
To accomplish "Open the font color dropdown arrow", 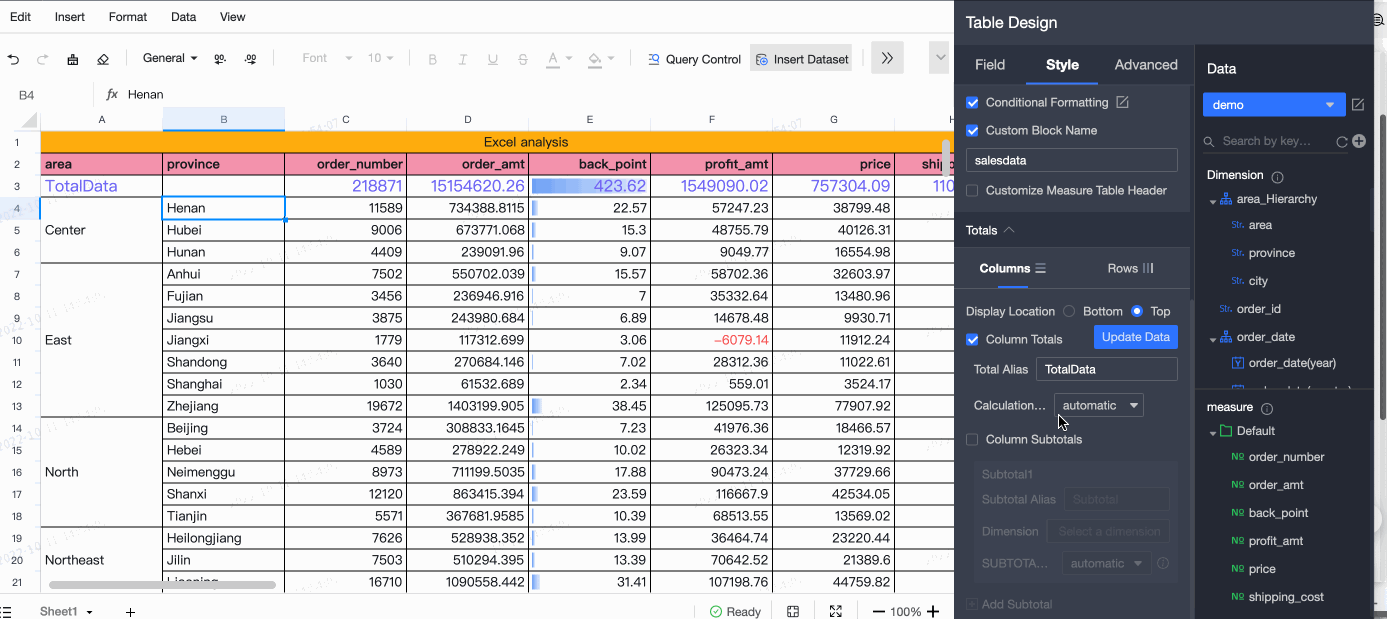I will coord(569,59).
